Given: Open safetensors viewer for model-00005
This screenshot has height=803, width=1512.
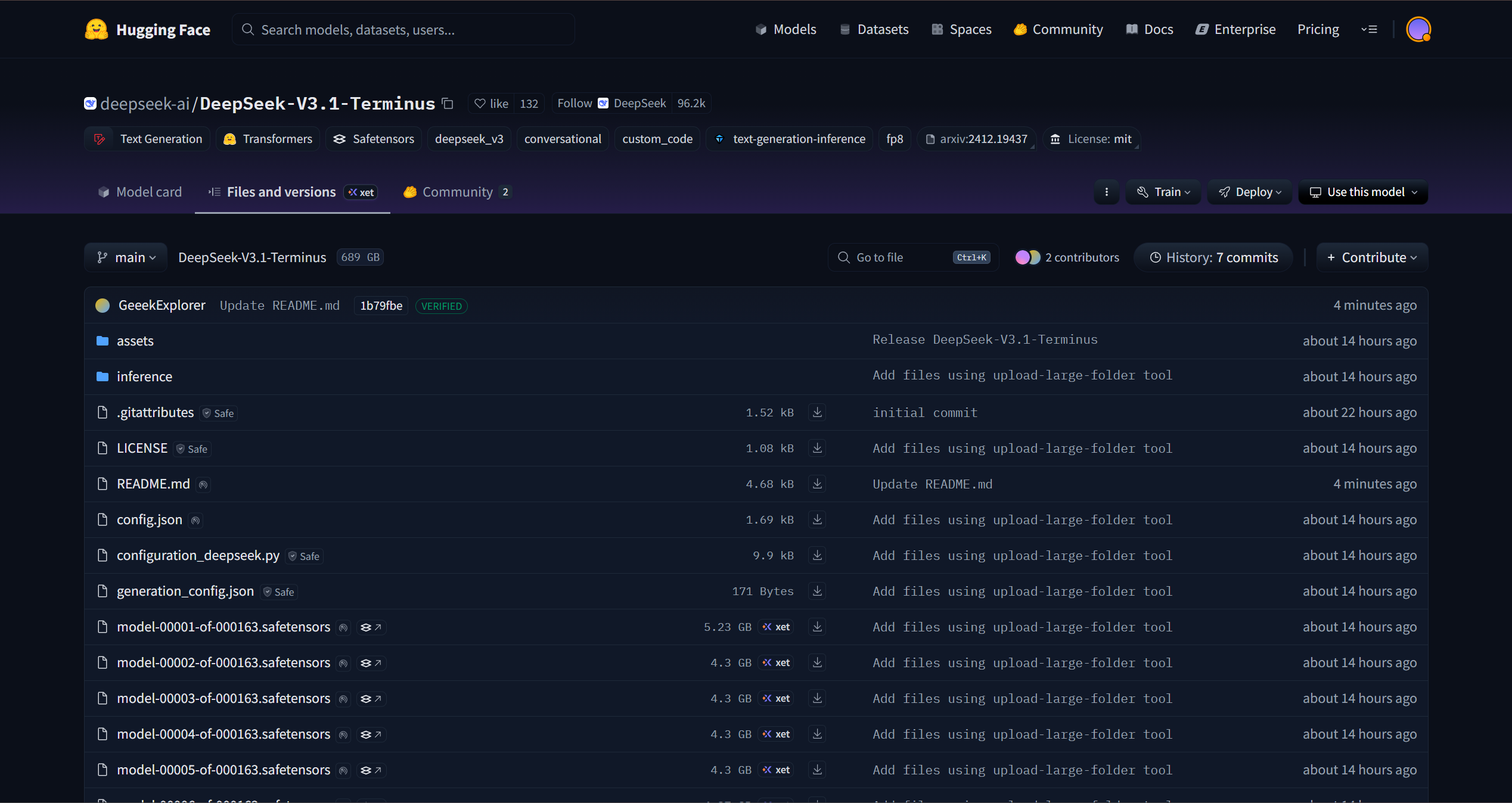Looking at the screenshot, I should (371, 770).
